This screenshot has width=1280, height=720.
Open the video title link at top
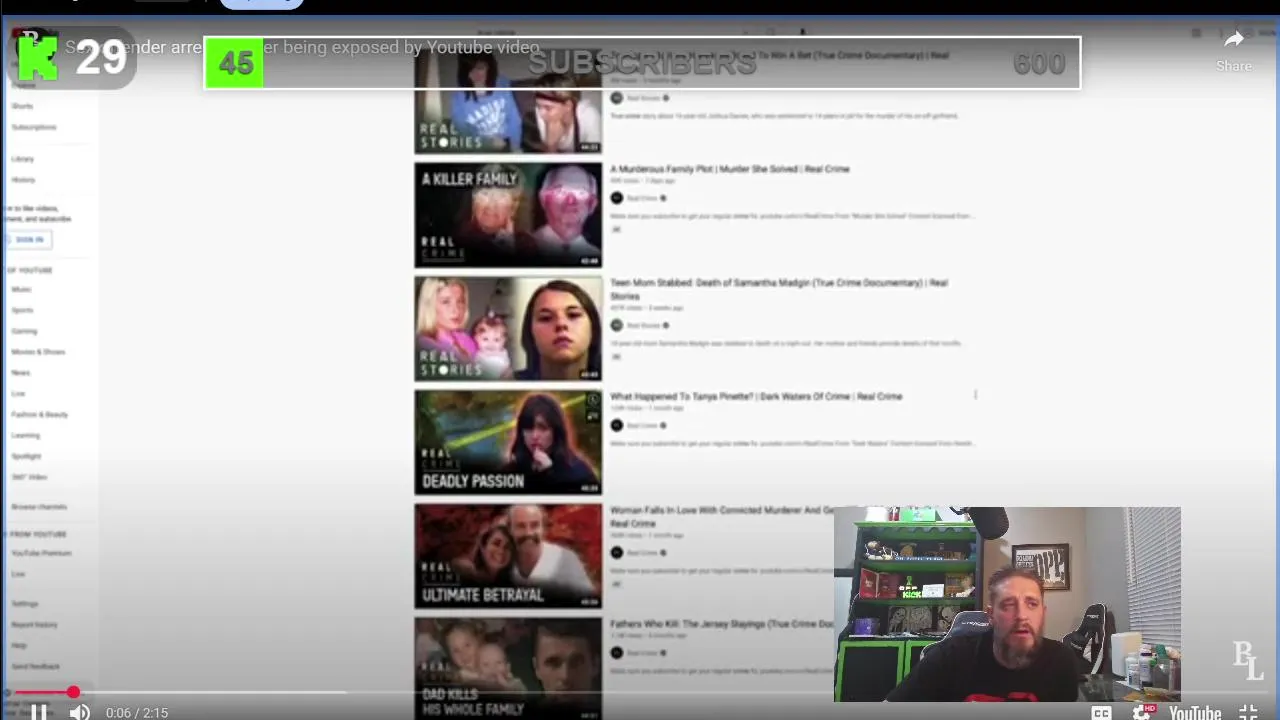coord(302,47)
